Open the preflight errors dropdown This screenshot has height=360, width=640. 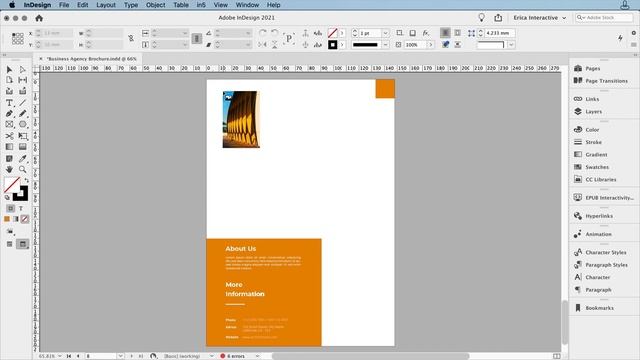(x=258, y=356)
